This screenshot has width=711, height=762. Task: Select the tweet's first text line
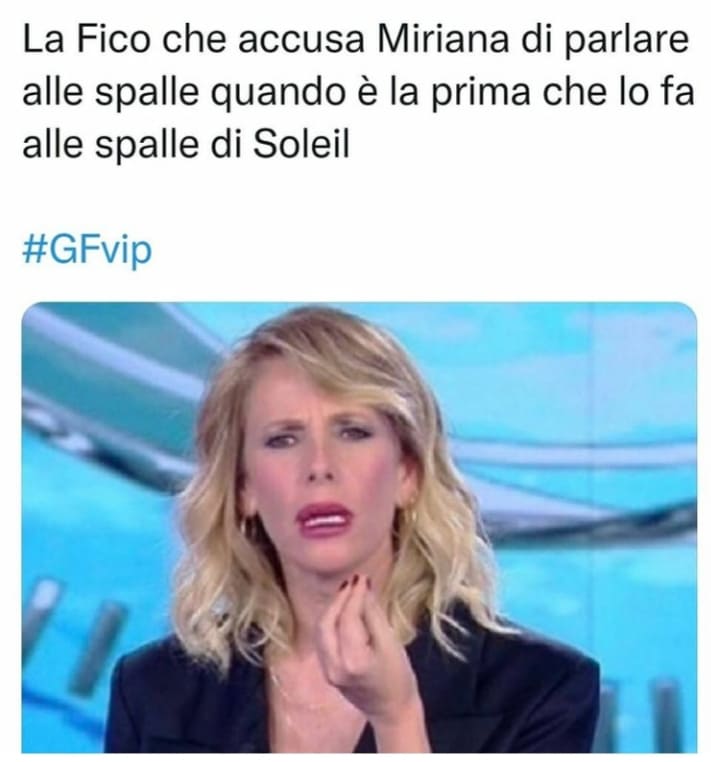(x=355, y=39)
